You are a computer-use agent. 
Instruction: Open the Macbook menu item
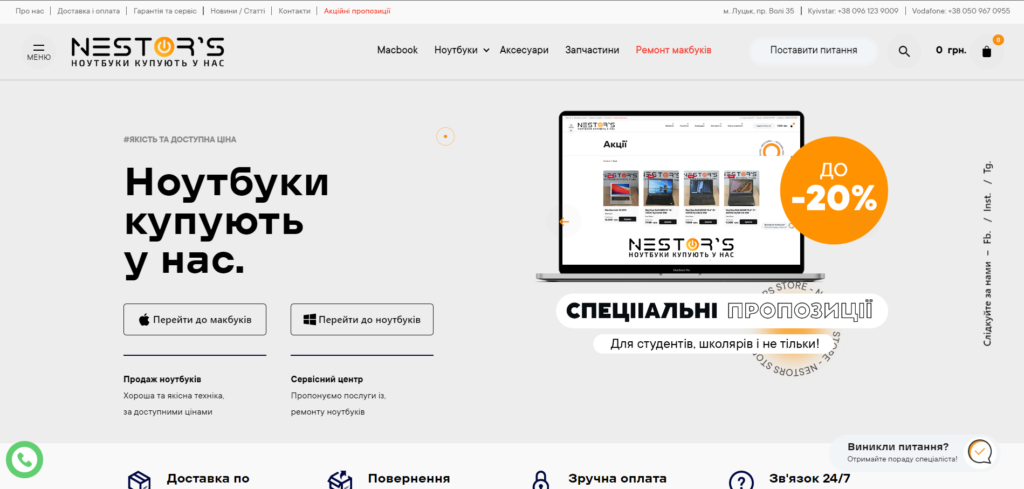(397, 50)
